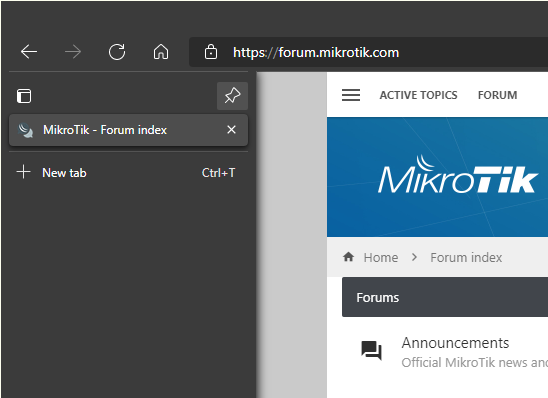Image resolution: width=548 pixels, height=398 pixels.
Task: Switch to MikroTik - Forum index tab
Action: coord(128,130)
